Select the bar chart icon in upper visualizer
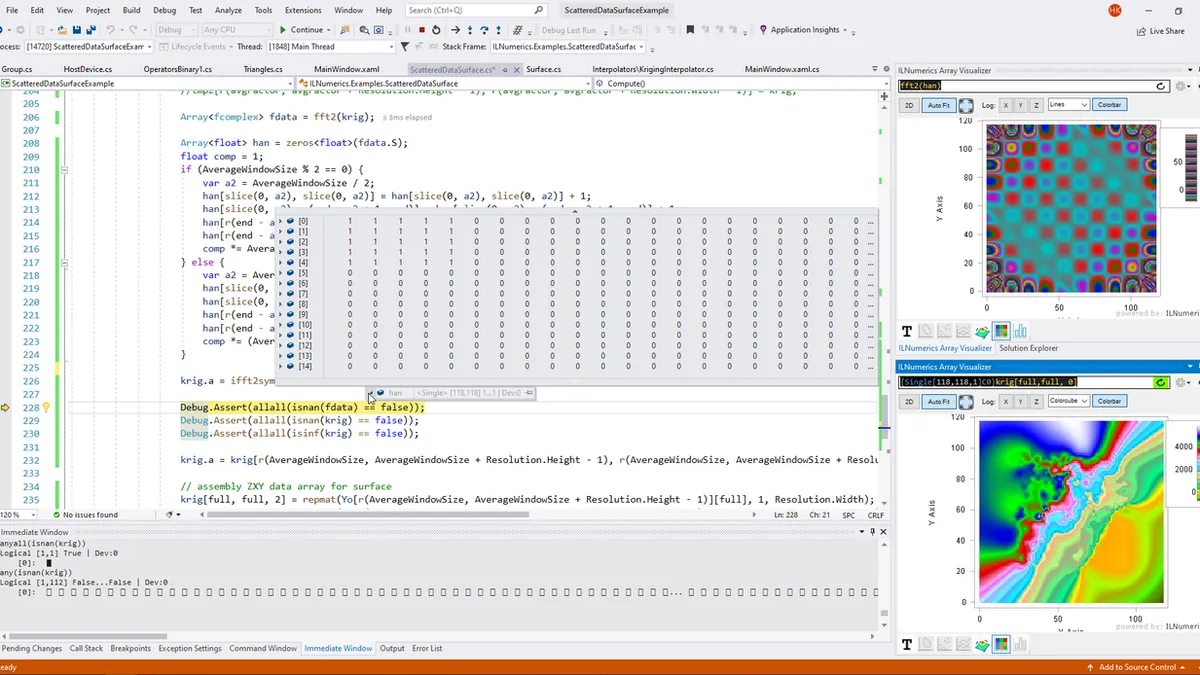Image resolution: width=1200 pixels, height=675 pixels. point(1019,331)
